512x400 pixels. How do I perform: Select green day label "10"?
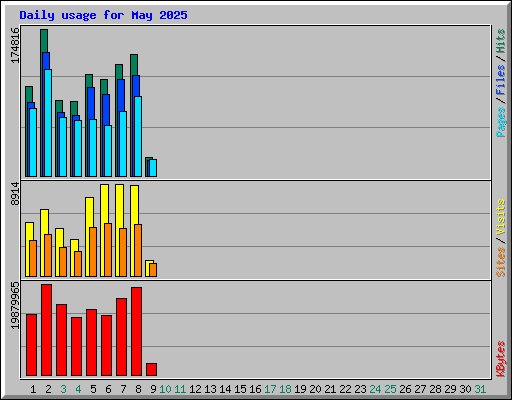[x=165, y=389]
